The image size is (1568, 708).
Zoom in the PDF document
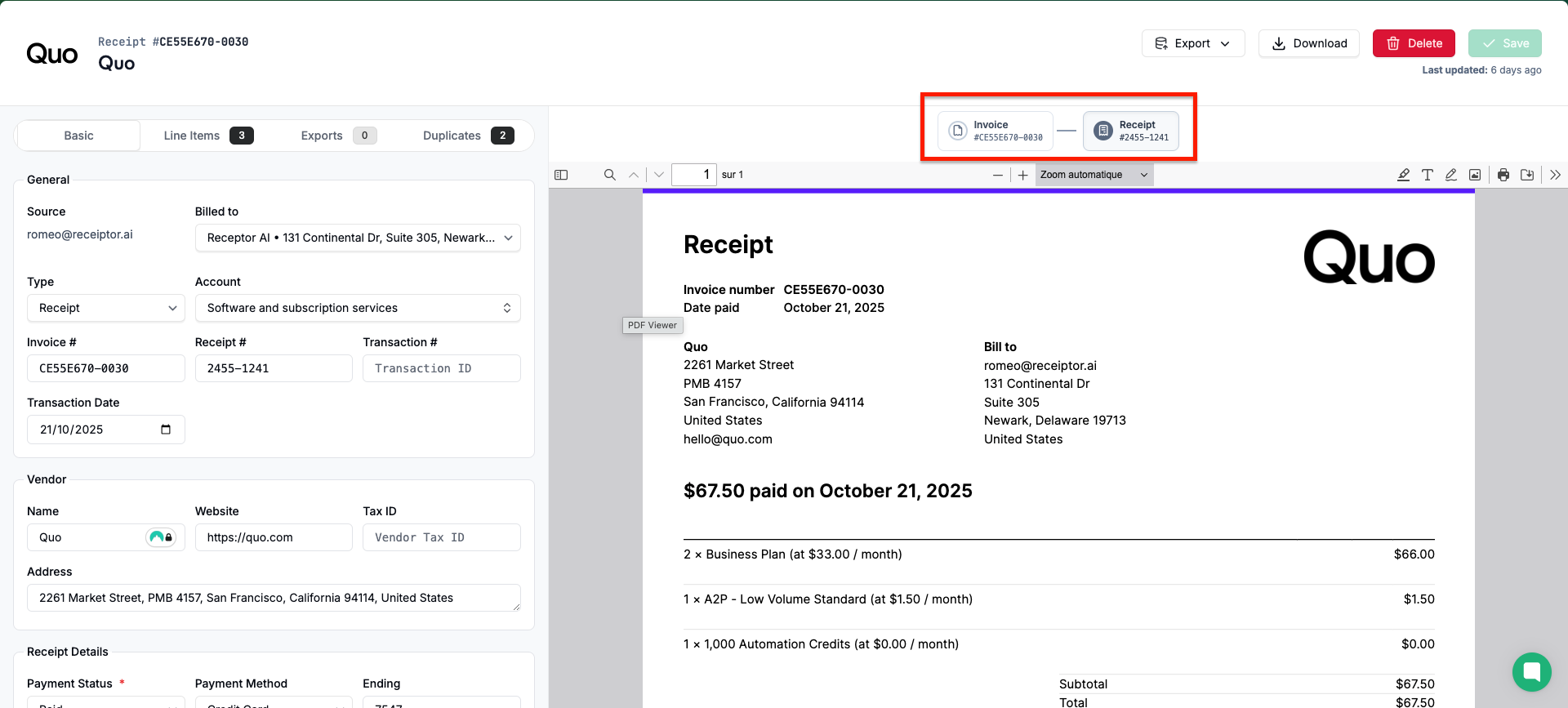click(x=1022, y=175)
